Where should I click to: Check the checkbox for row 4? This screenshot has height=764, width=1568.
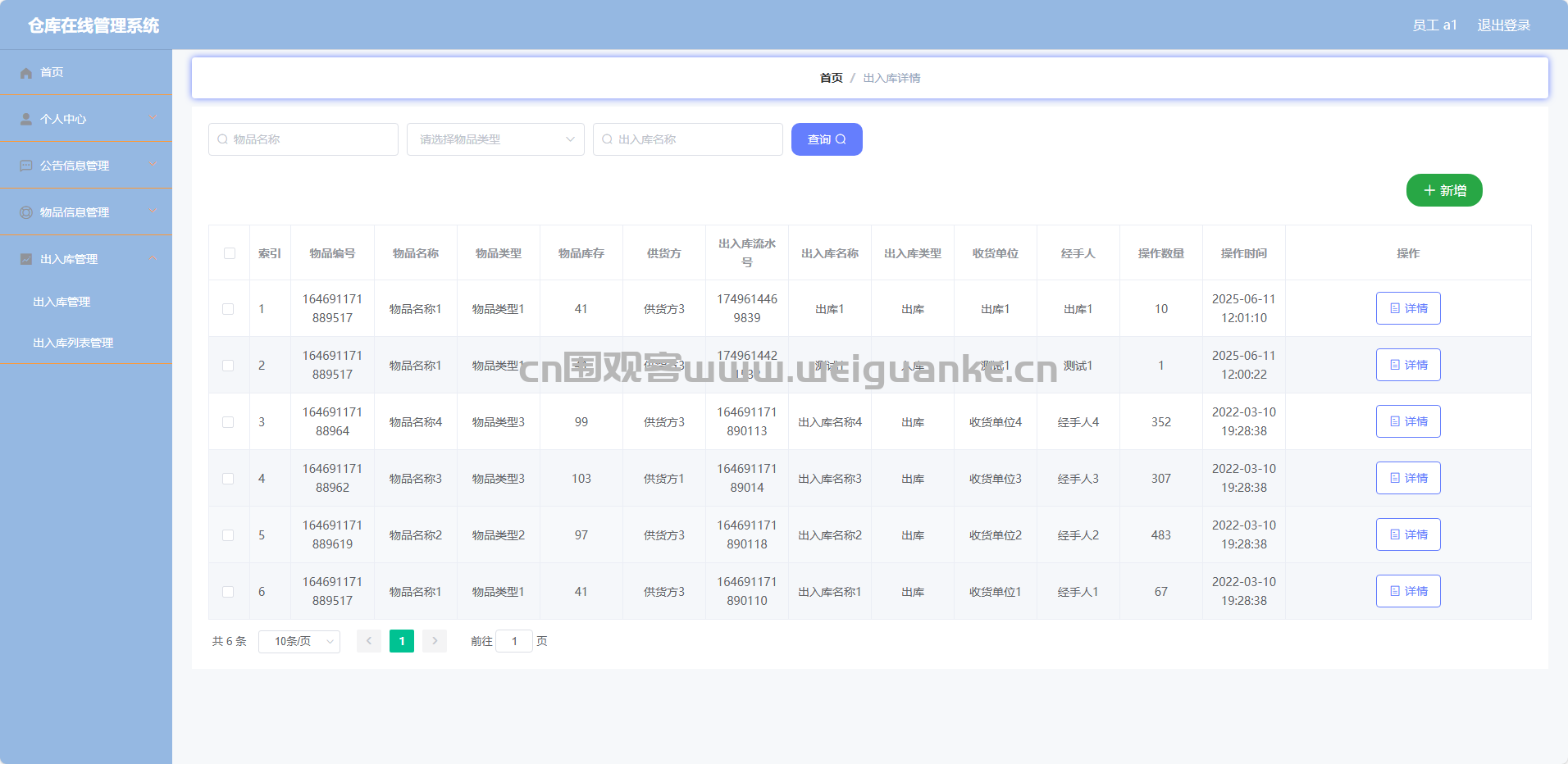pos(228,479)
